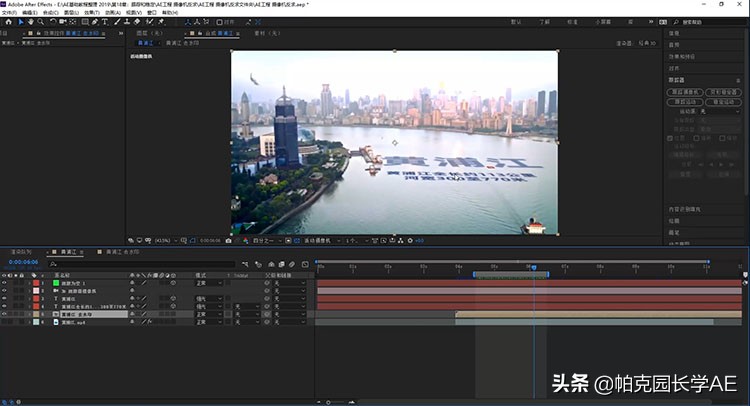
Task: Open the Edit menu
Action: pos(30,12)
